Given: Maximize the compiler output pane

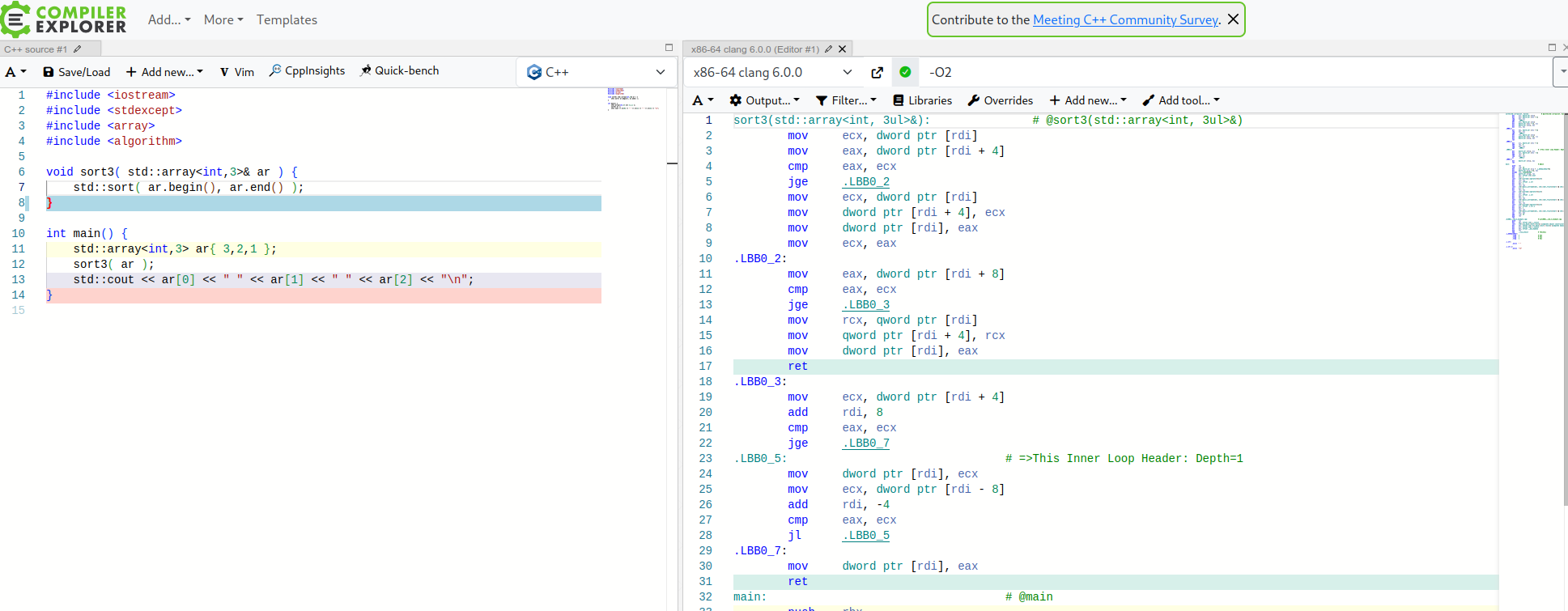Looking at the screenshot, I should coord(1552,48).
